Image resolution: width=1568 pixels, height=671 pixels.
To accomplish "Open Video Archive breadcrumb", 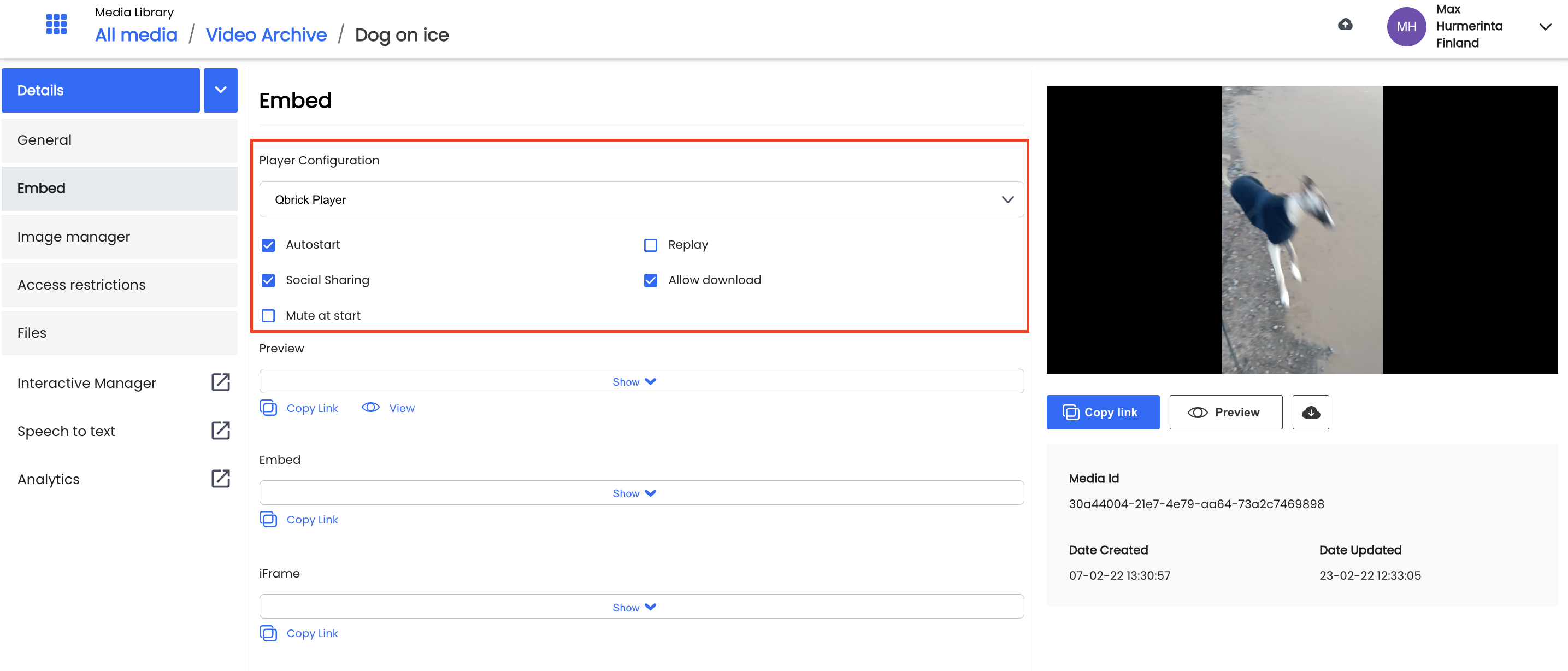I will 266,35.
